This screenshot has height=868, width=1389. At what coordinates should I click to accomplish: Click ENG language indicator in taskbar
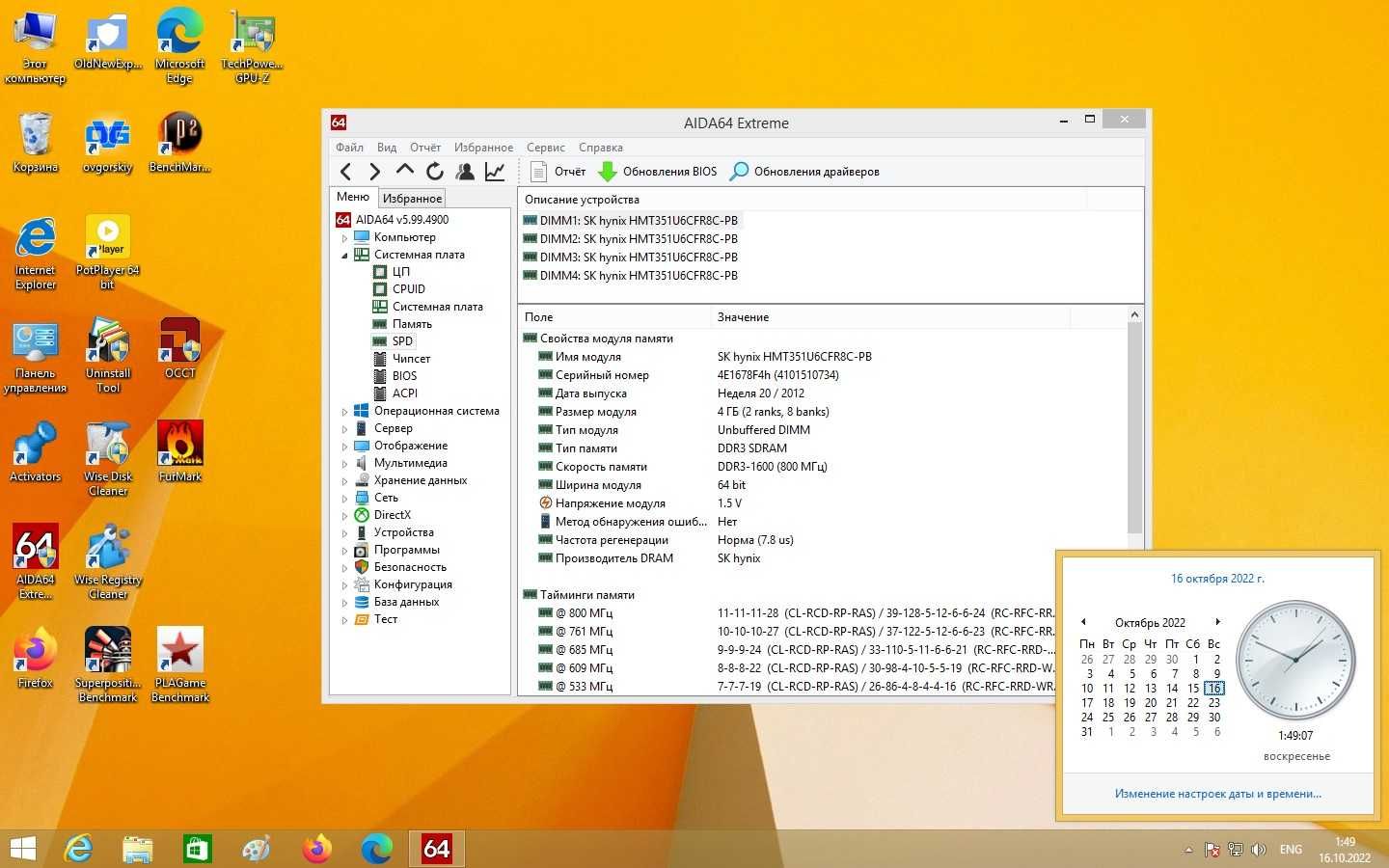[x=1291, y=850]
